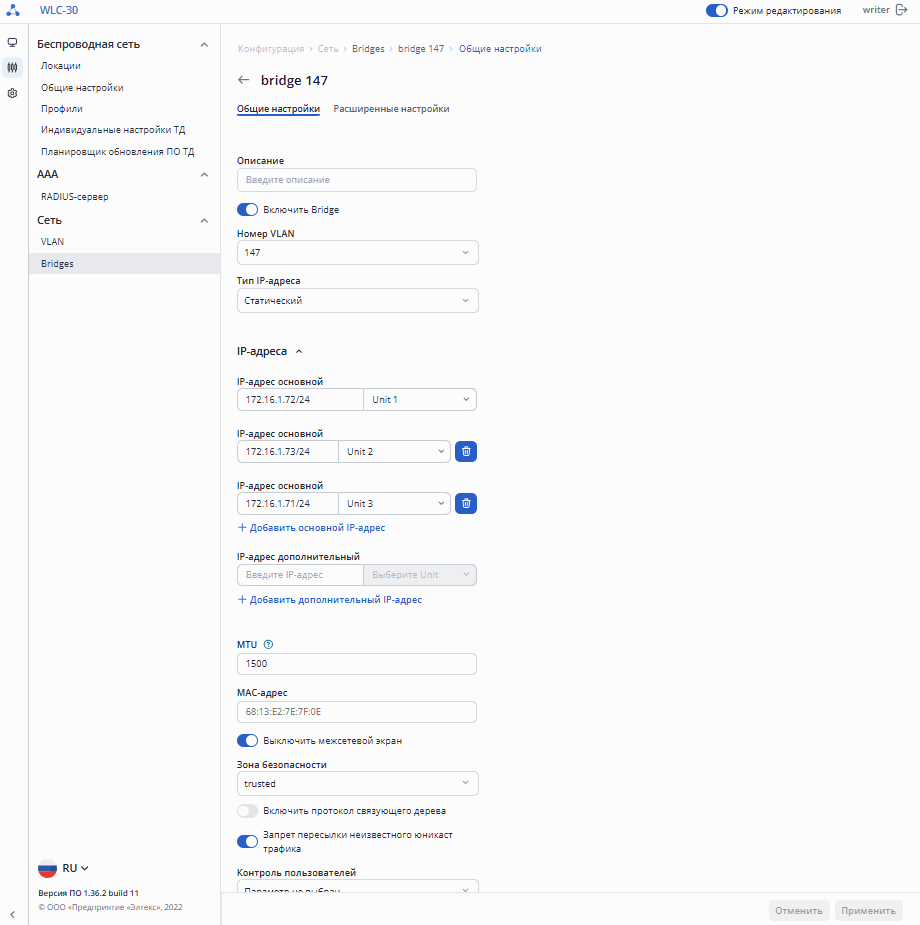Open the Номер VLAN dropdown

(357, 253)
